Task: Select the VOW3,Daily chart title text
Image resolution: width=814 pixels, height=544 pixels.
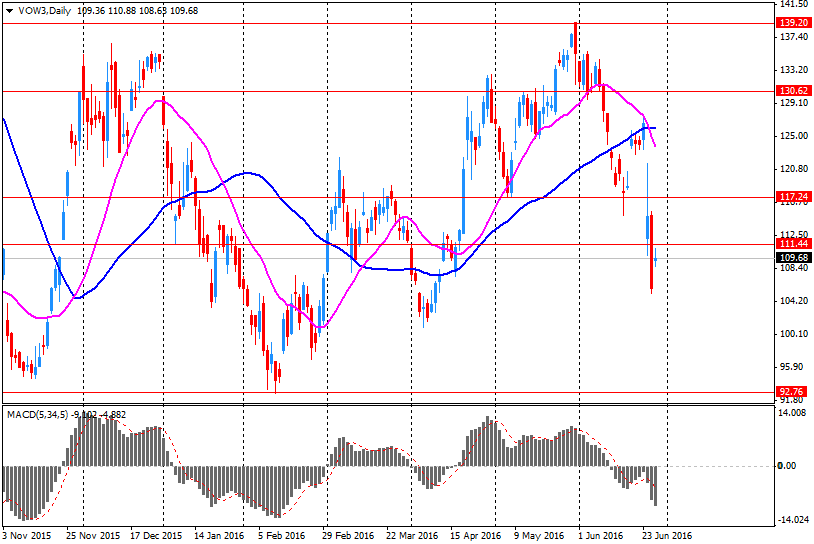Action: pos(45,10)
